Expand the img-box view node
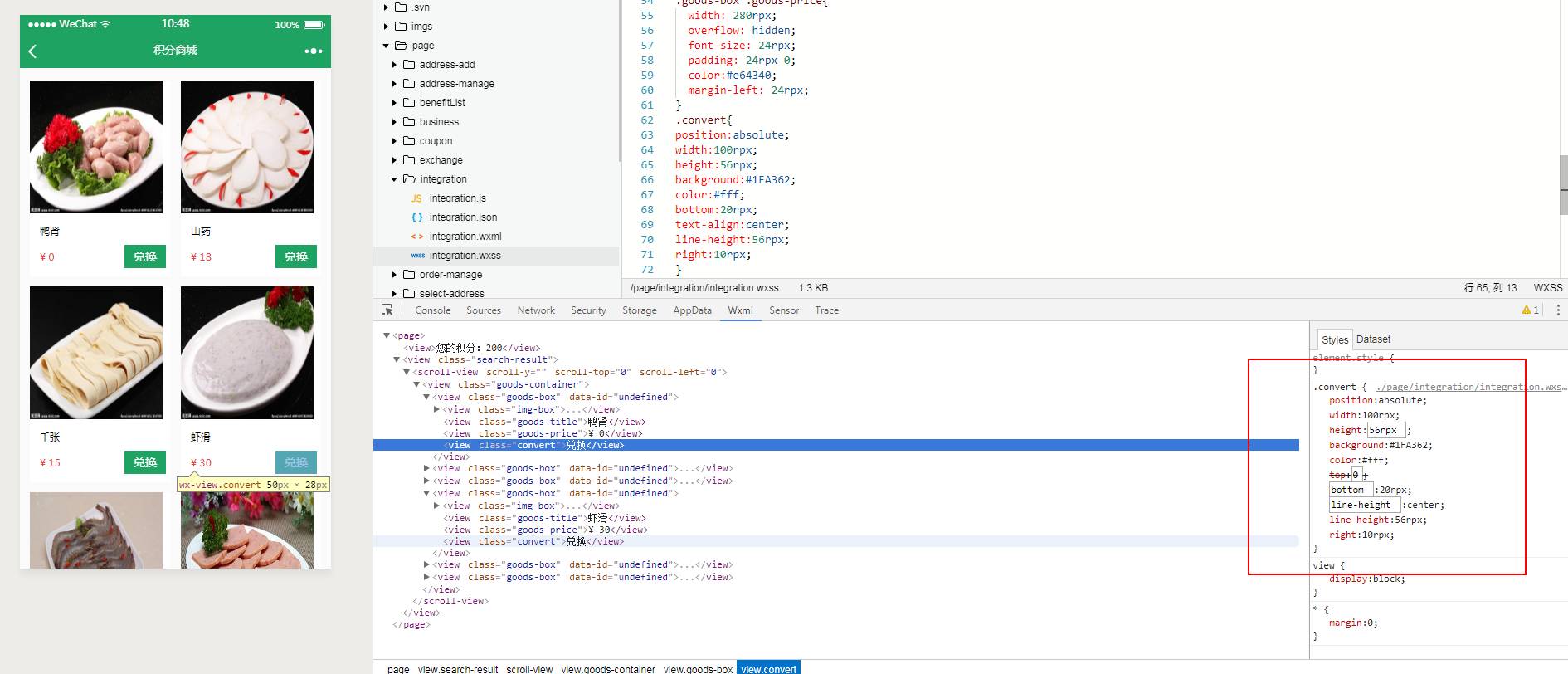The image size is (1568, 674). point(436,409)
